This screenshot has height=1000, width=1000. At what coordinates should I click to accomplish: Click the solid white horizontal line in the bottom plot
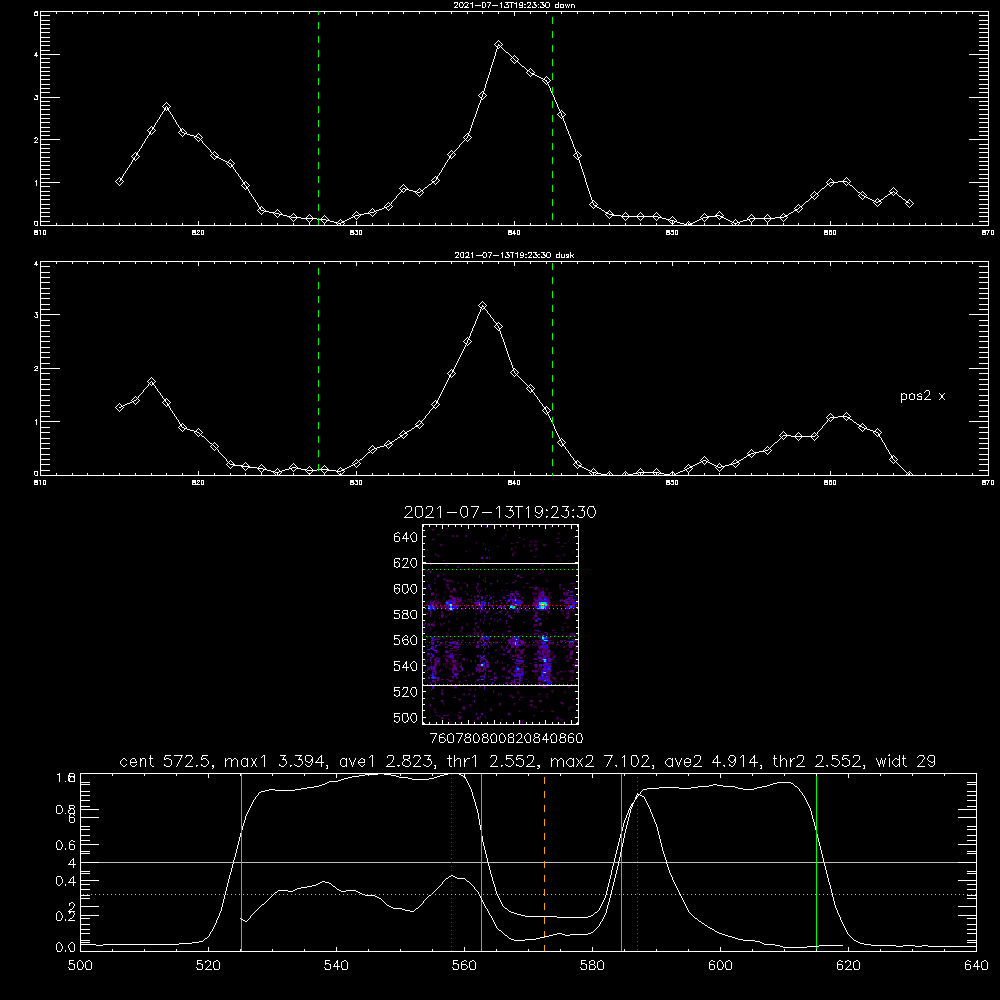click(x=528, y=862)
